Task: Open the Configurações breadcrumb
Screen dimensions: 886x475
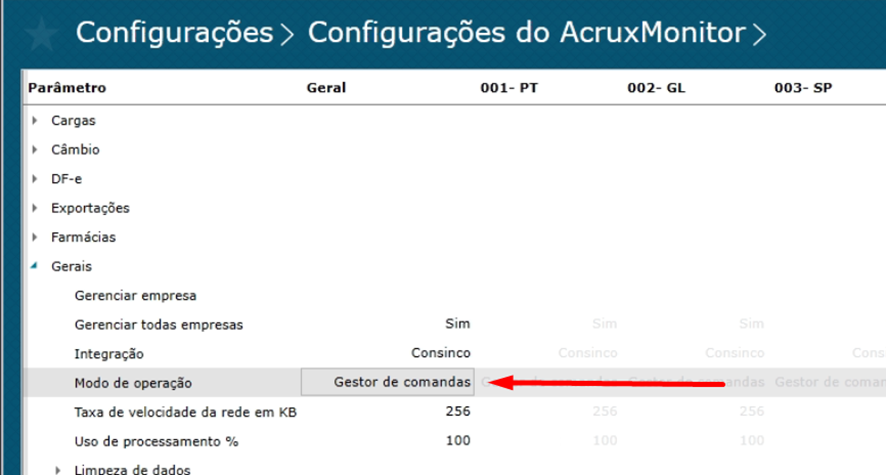Action: (x=175, y=33)
